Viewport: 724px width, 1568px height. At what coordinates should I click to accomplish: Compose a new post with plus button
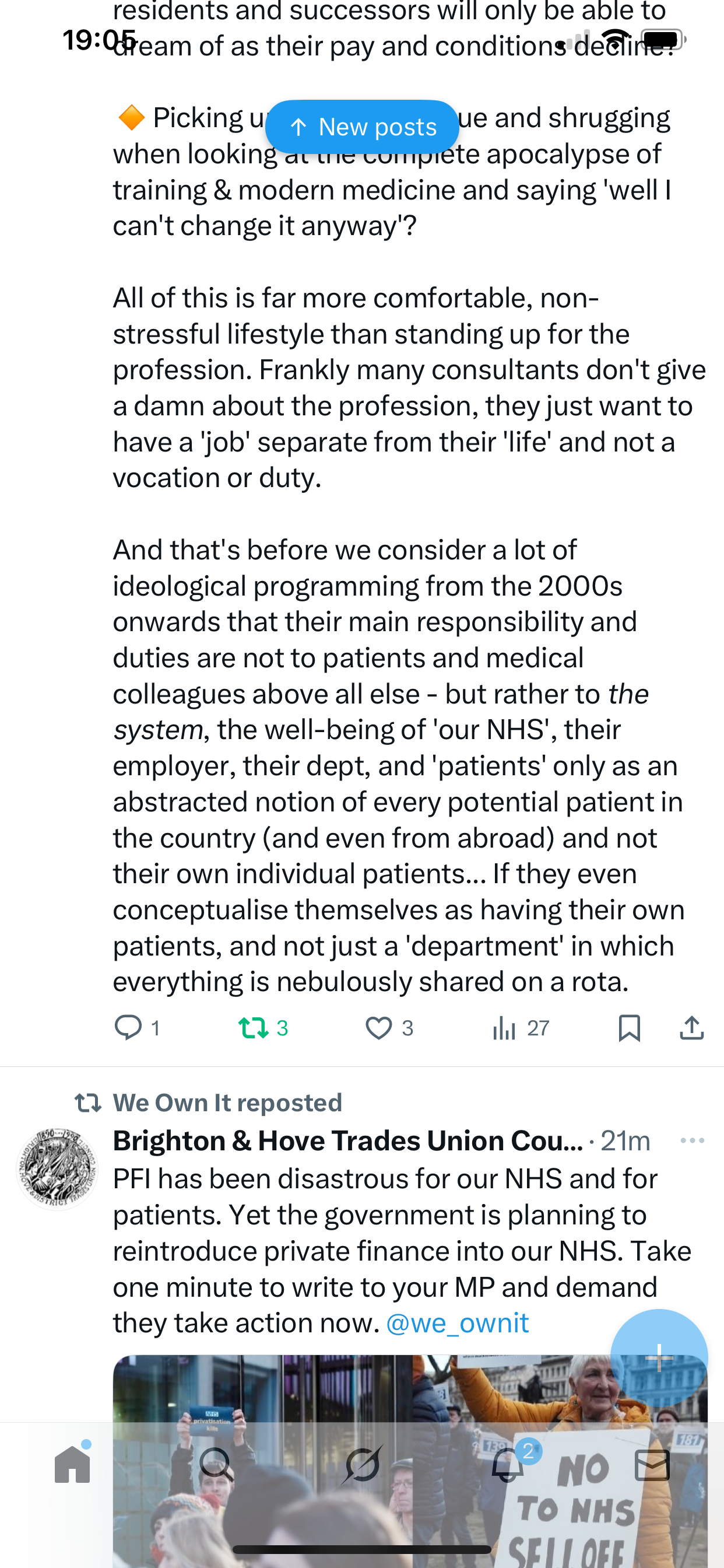659,1357
